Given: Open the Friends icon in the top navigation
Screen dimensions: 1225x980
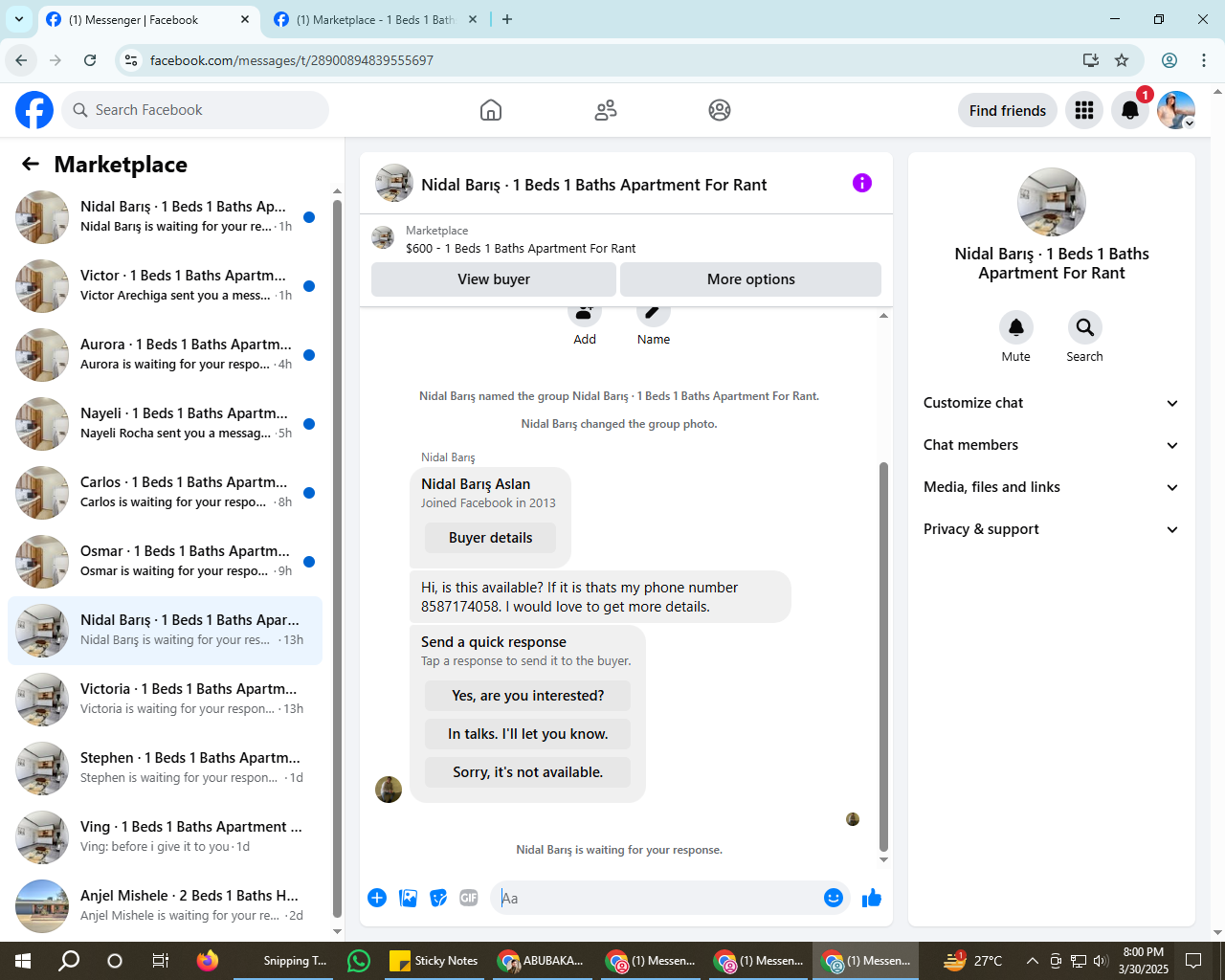Looking at the screenshot, I should tap(606, 110).
